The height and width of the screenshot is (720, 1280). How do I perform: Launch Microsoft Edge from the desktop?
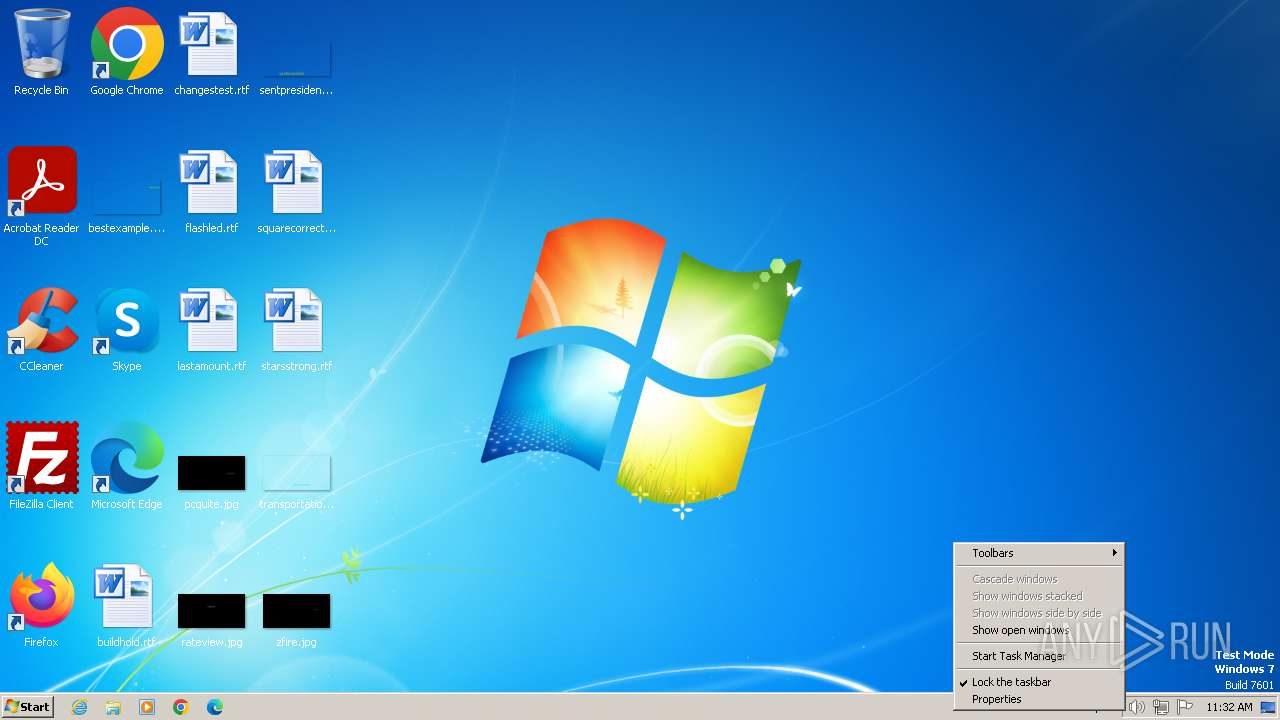pyautogui.click(x=127, y=467)
